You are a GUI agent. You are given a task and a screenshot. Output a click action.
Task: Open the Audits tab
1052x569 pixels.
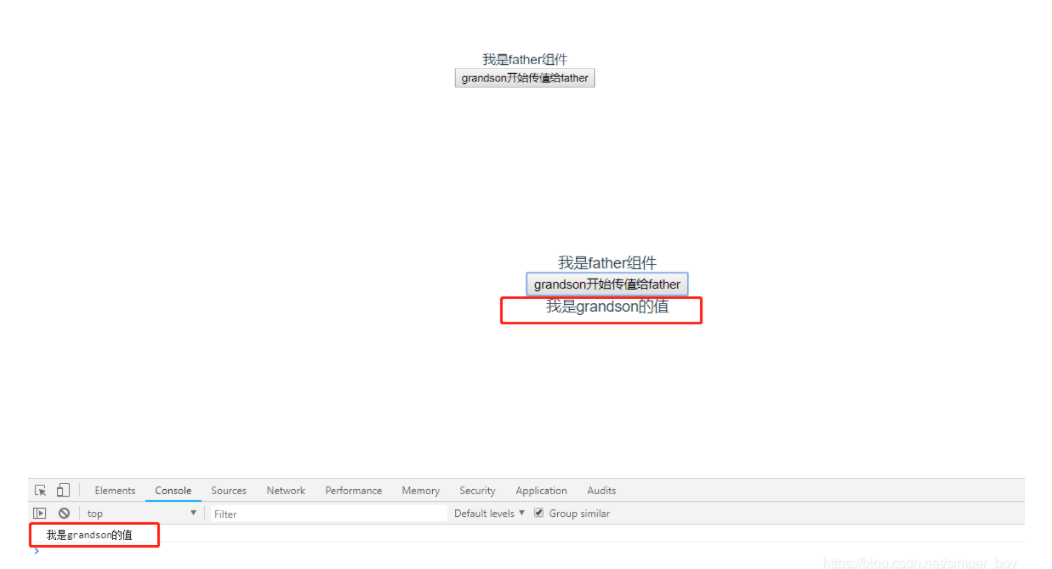(601, 490)
